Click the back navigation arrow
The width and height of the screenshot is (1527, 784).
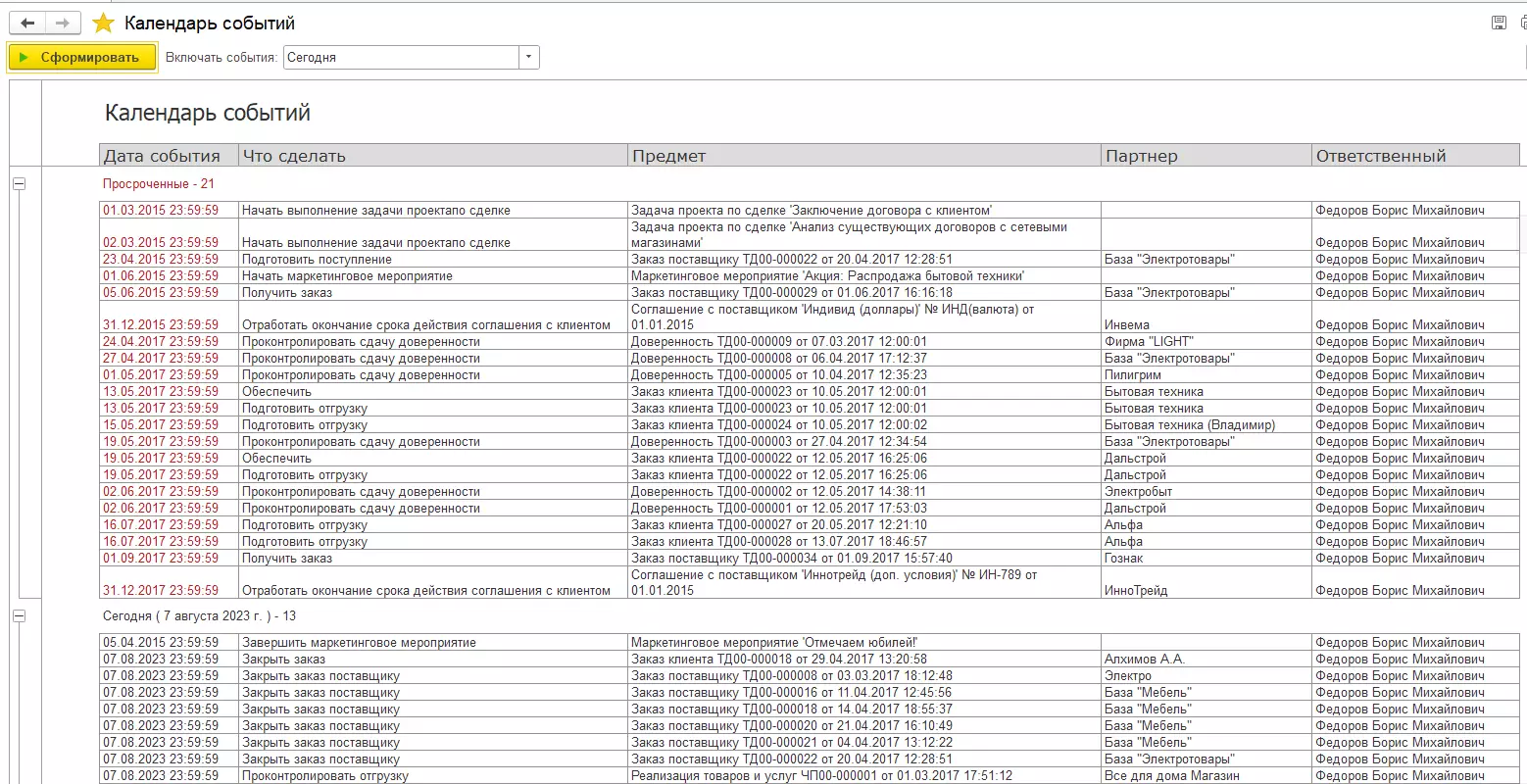(x=27, y=23)
